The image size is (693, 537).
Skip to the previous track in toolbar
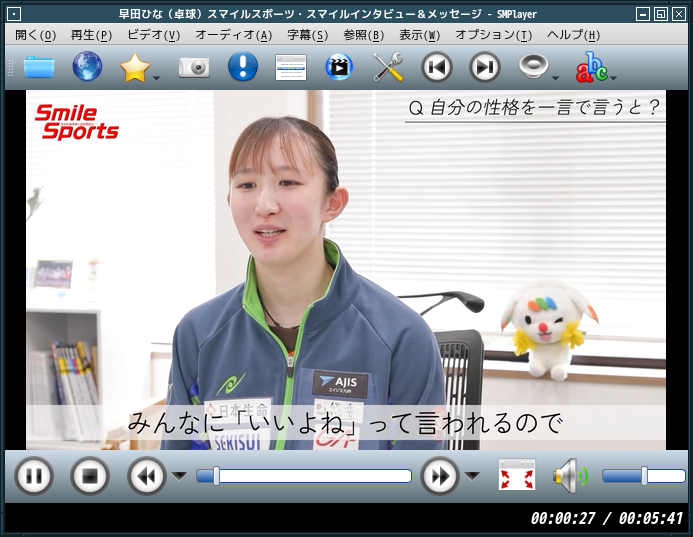click(436, 67)
